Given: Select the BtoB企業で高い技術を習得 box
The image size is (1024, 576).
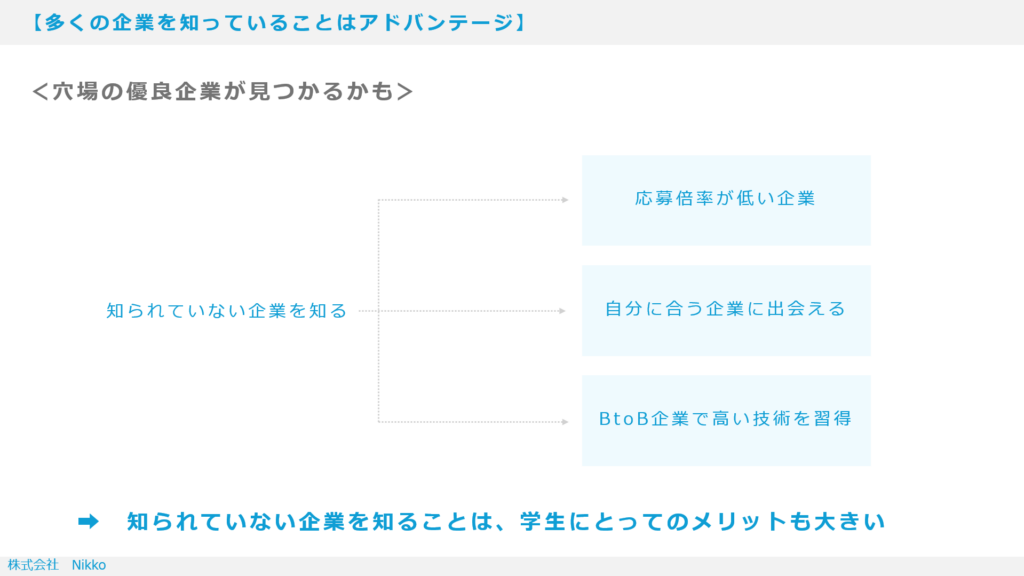Looking at the screenshot, I should 726,420.
